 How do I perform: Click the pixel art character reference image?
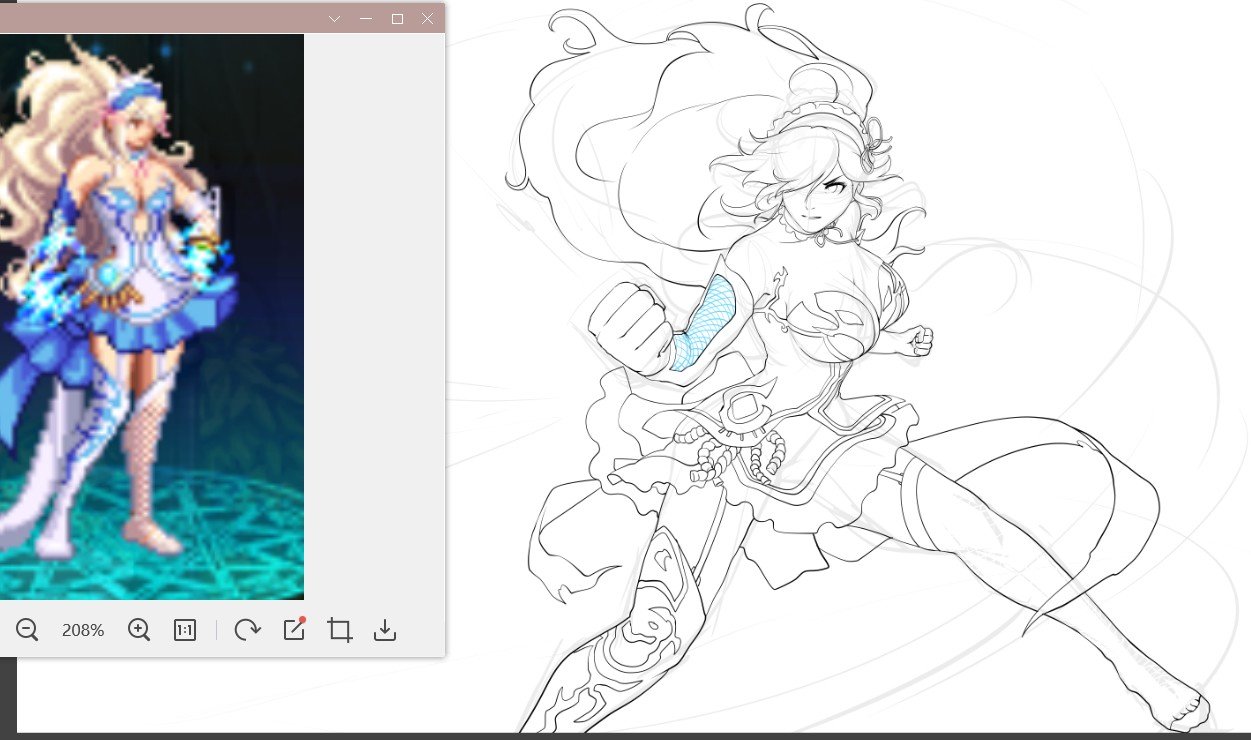[x=151, y=317]
